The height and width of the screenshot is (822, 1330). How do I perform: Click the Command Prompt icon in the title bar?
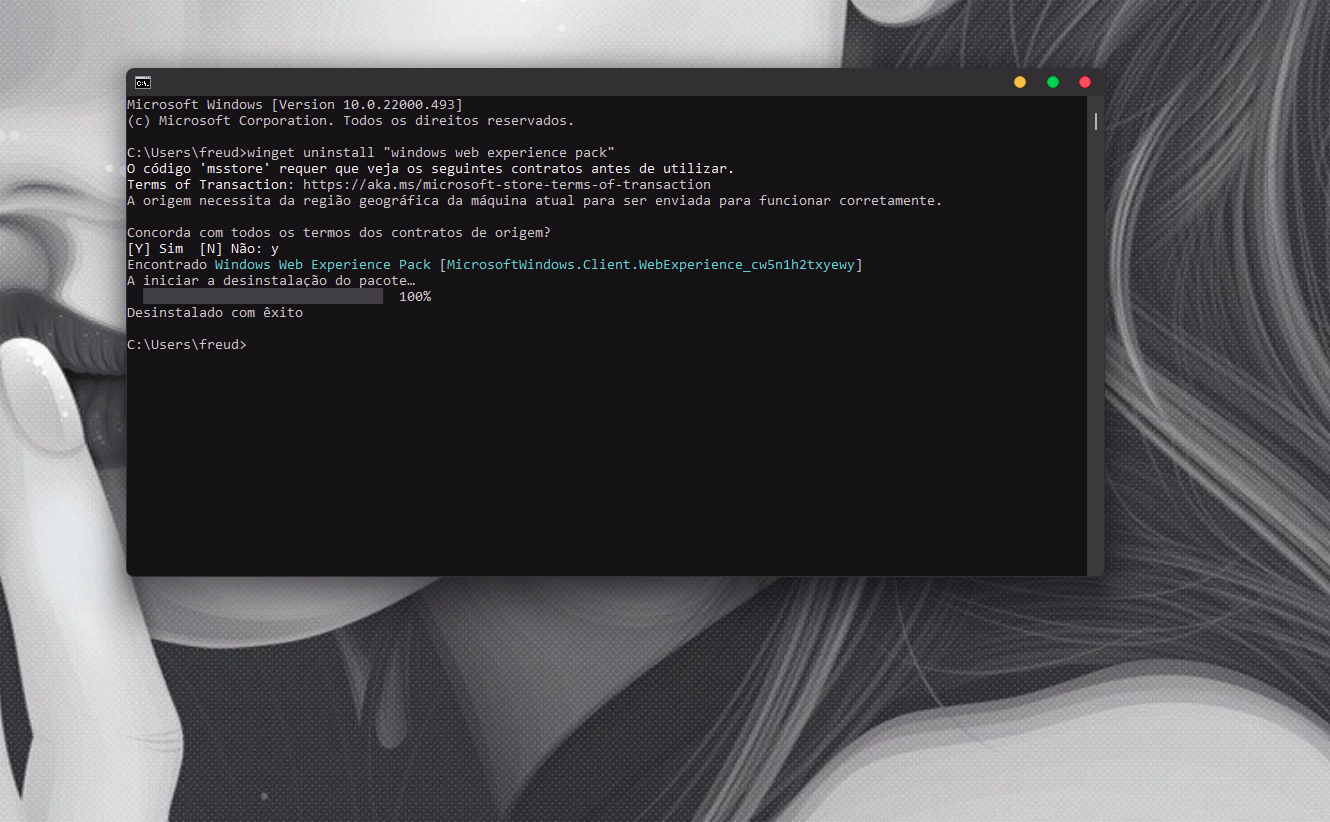(x=143, y=82)
